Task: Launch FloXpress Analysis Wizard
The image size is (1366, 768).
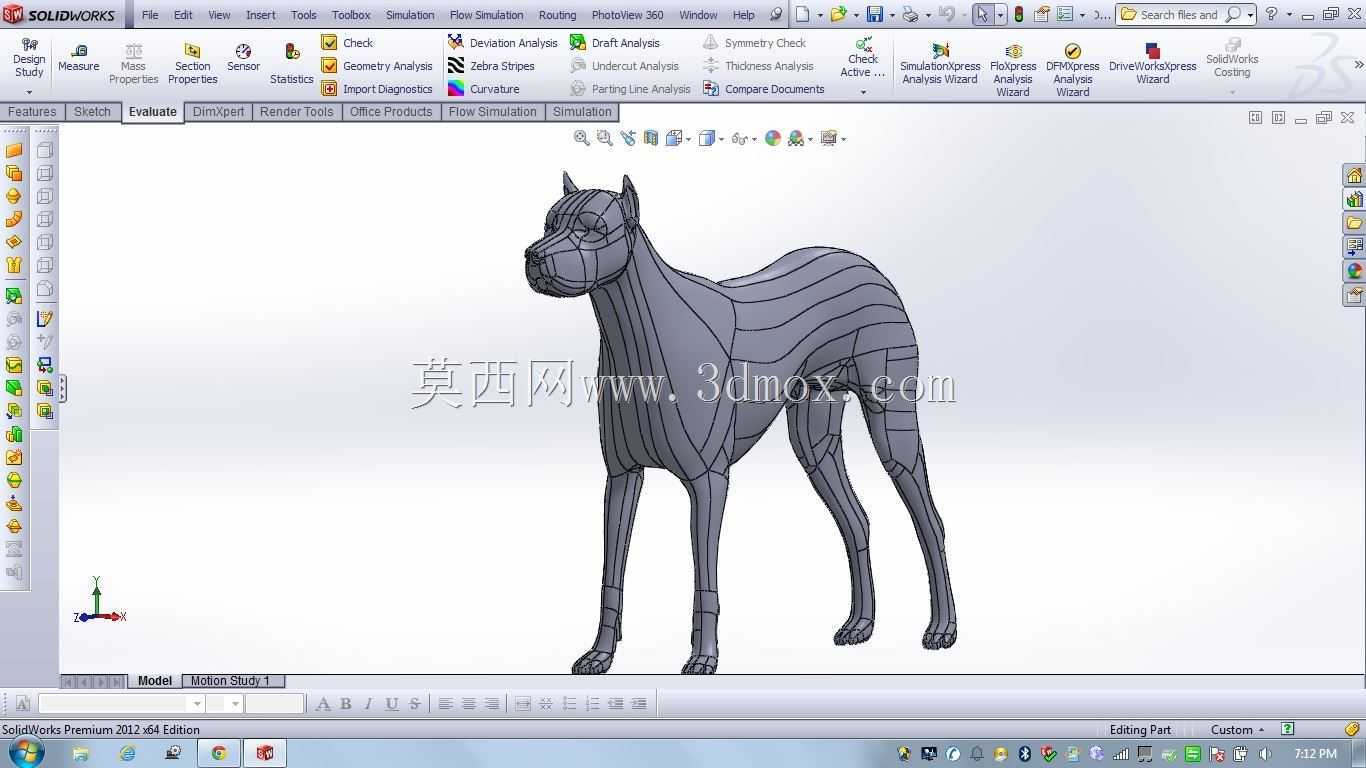Action: 1013,70
